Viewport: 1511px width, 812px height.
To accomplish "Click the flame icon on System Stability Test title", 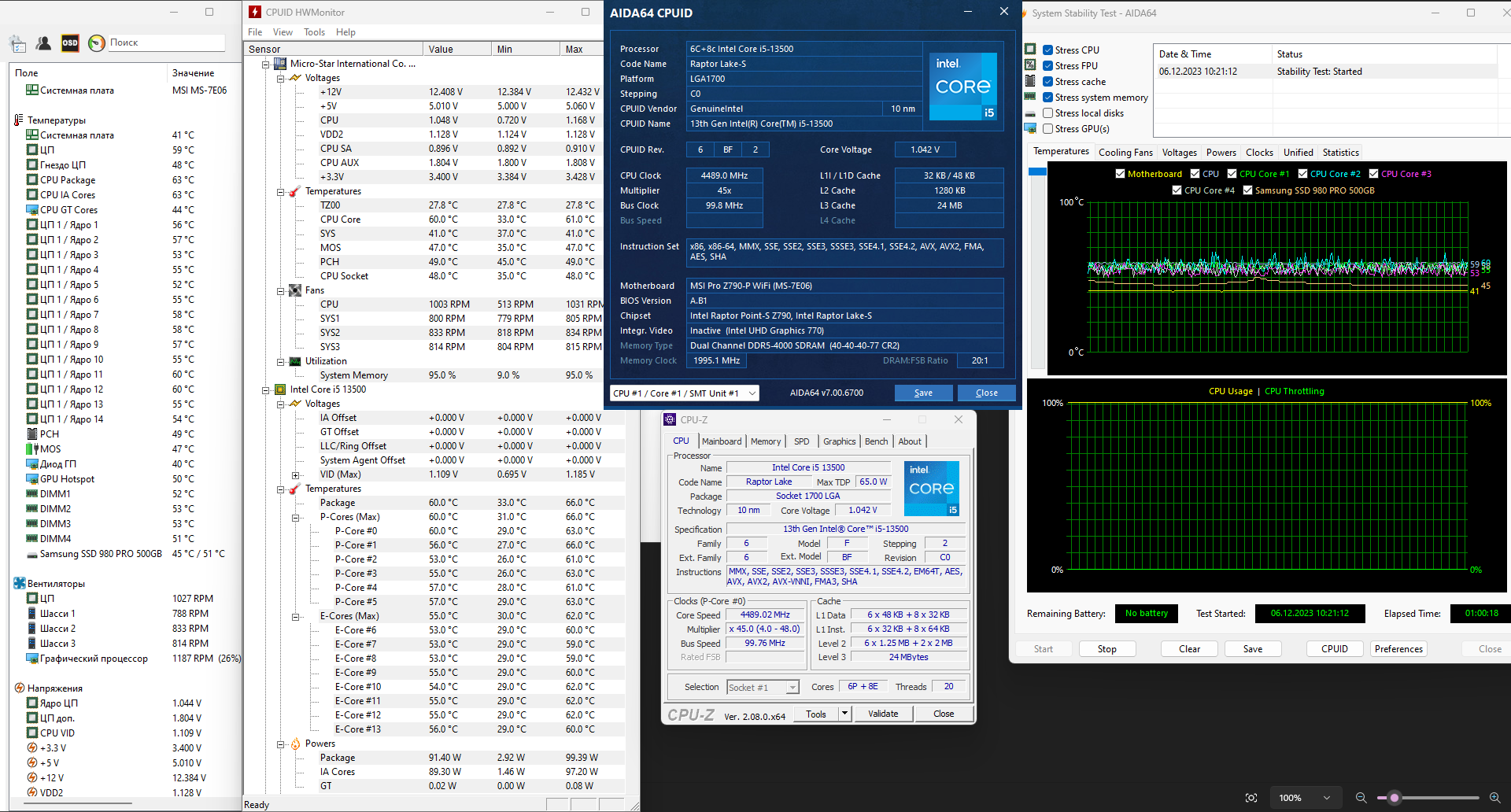I will 1022,13.
